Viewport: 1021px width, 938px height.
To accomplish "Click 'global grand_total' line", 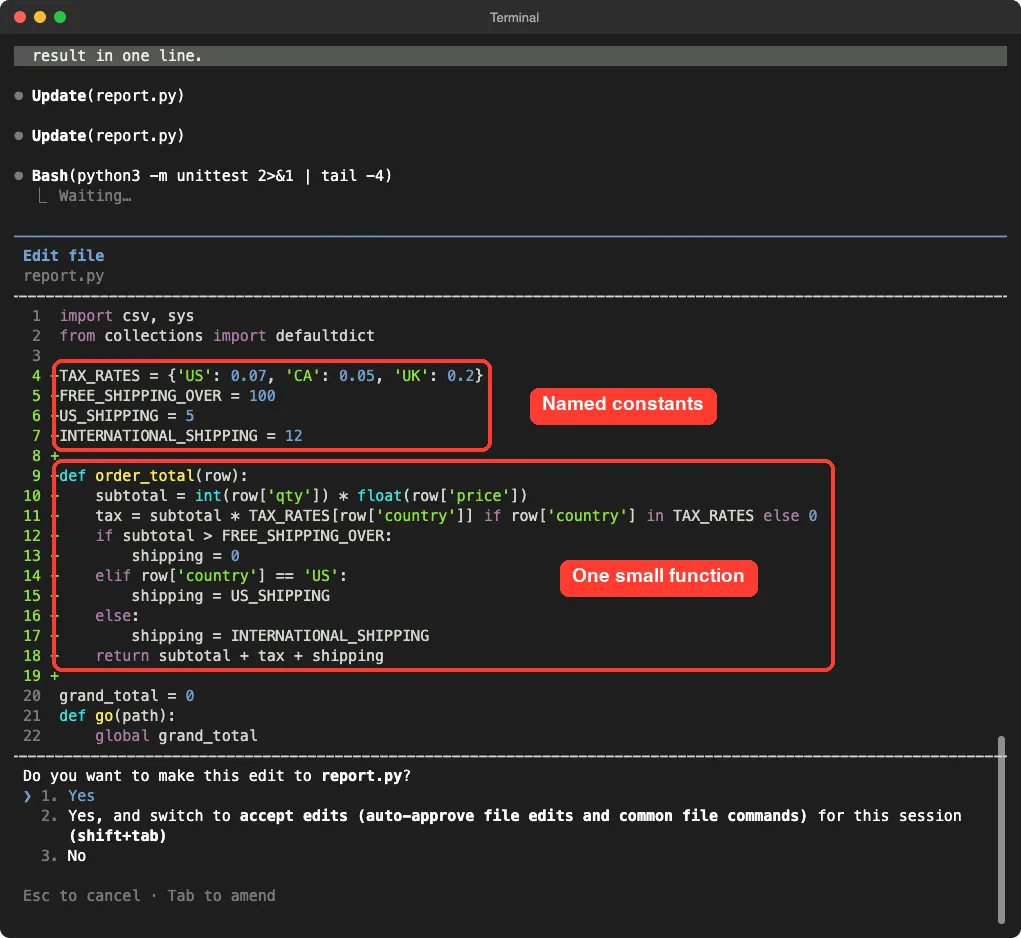I will [x=176, y=736].
